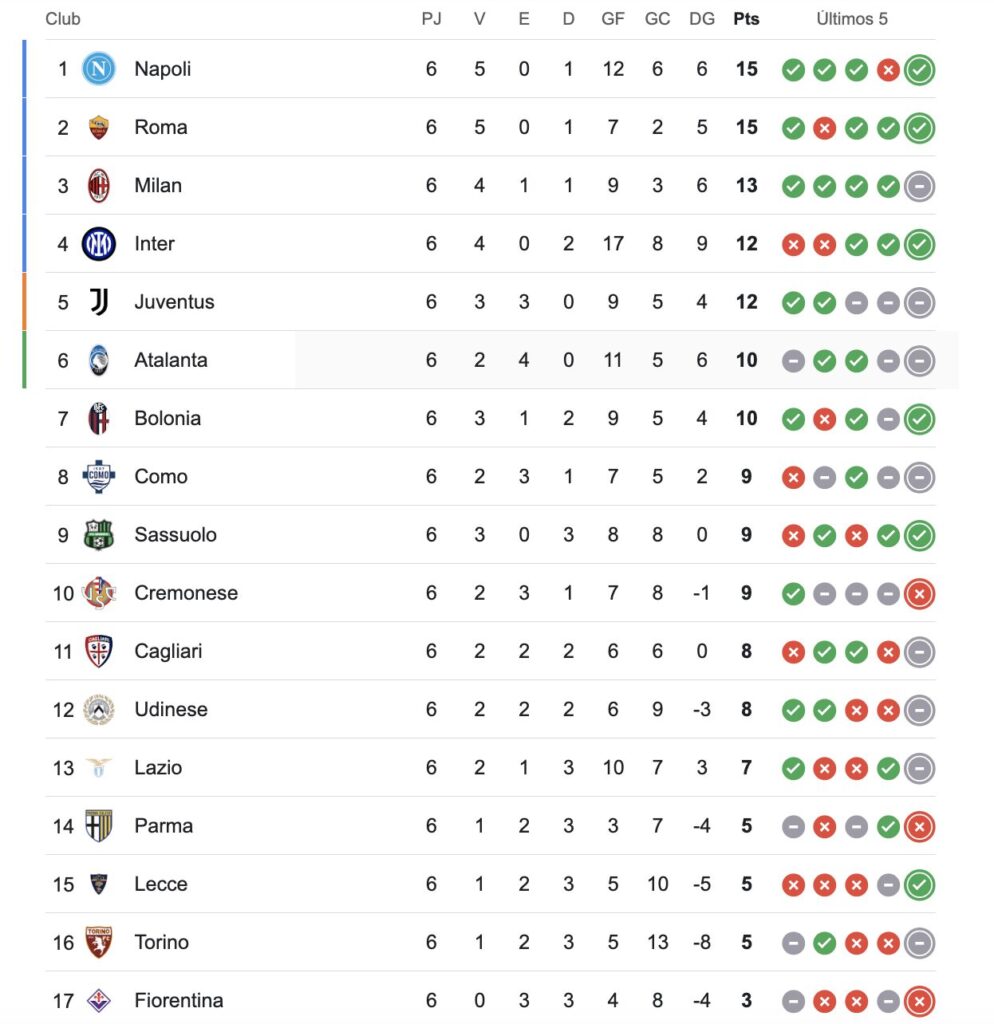Image resolution: width=994 pixels, height=1024 pixels.
Task: Click the Atalanta club crest icon
Action: click(x=99, y=360)
